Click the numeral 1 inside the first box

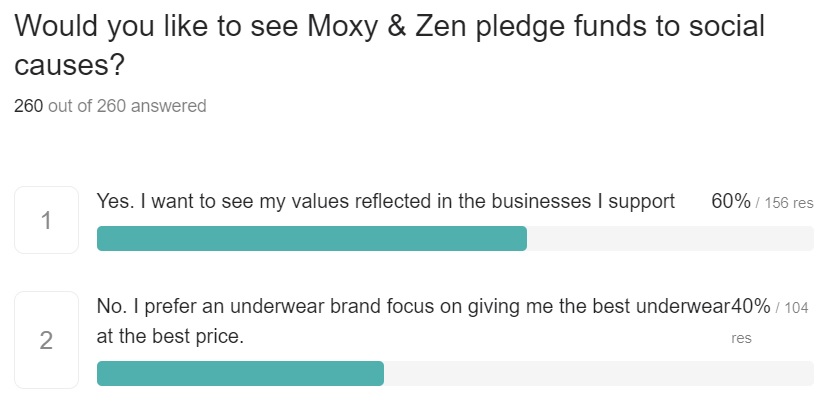pos(46,221)
